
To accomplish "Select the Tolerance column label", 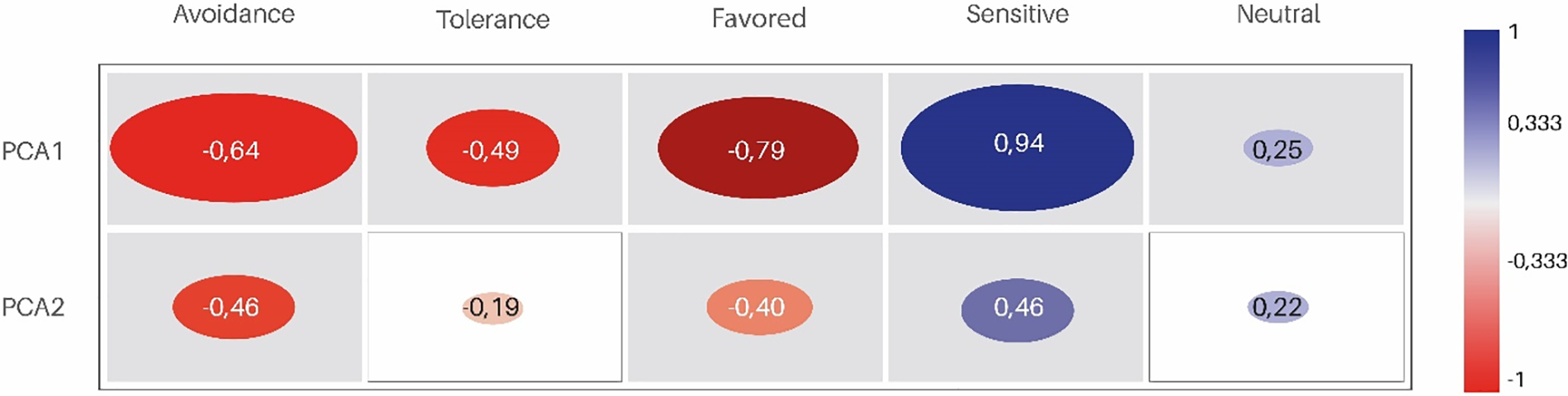I will pos(493,19).
